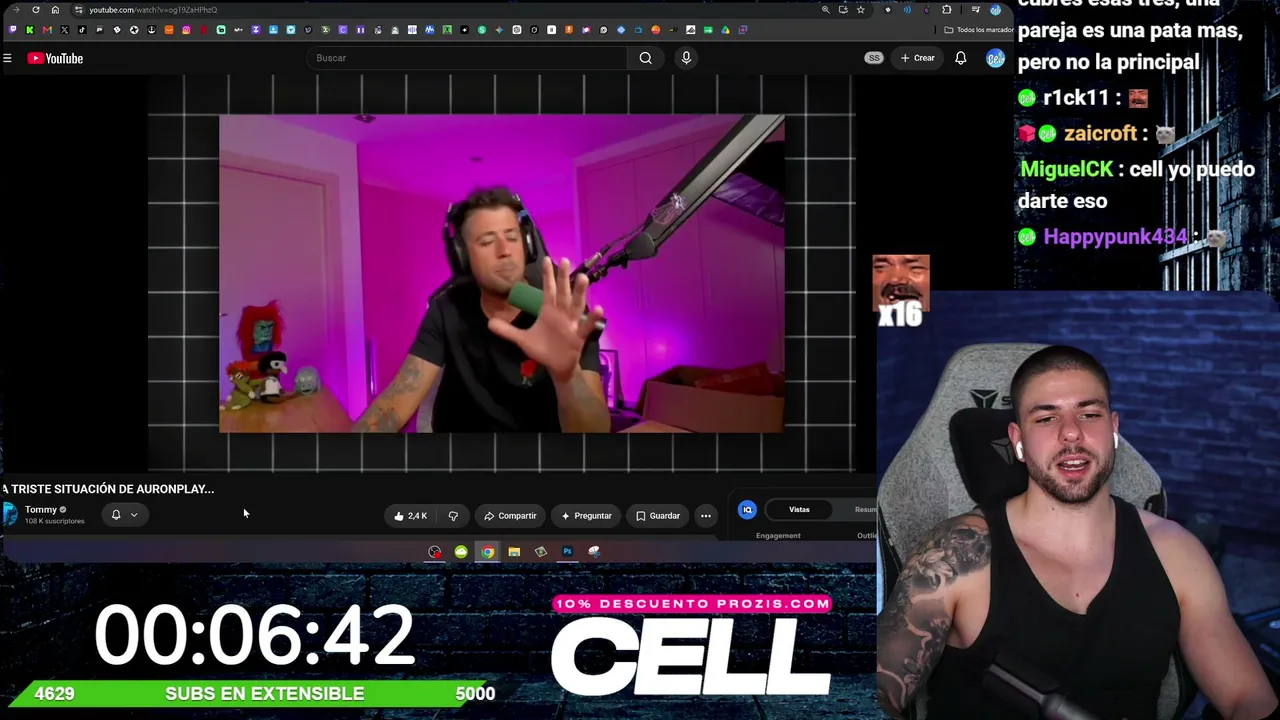
Task: Open Photoshop from the taskbar
Action: (x=567, y=552)
